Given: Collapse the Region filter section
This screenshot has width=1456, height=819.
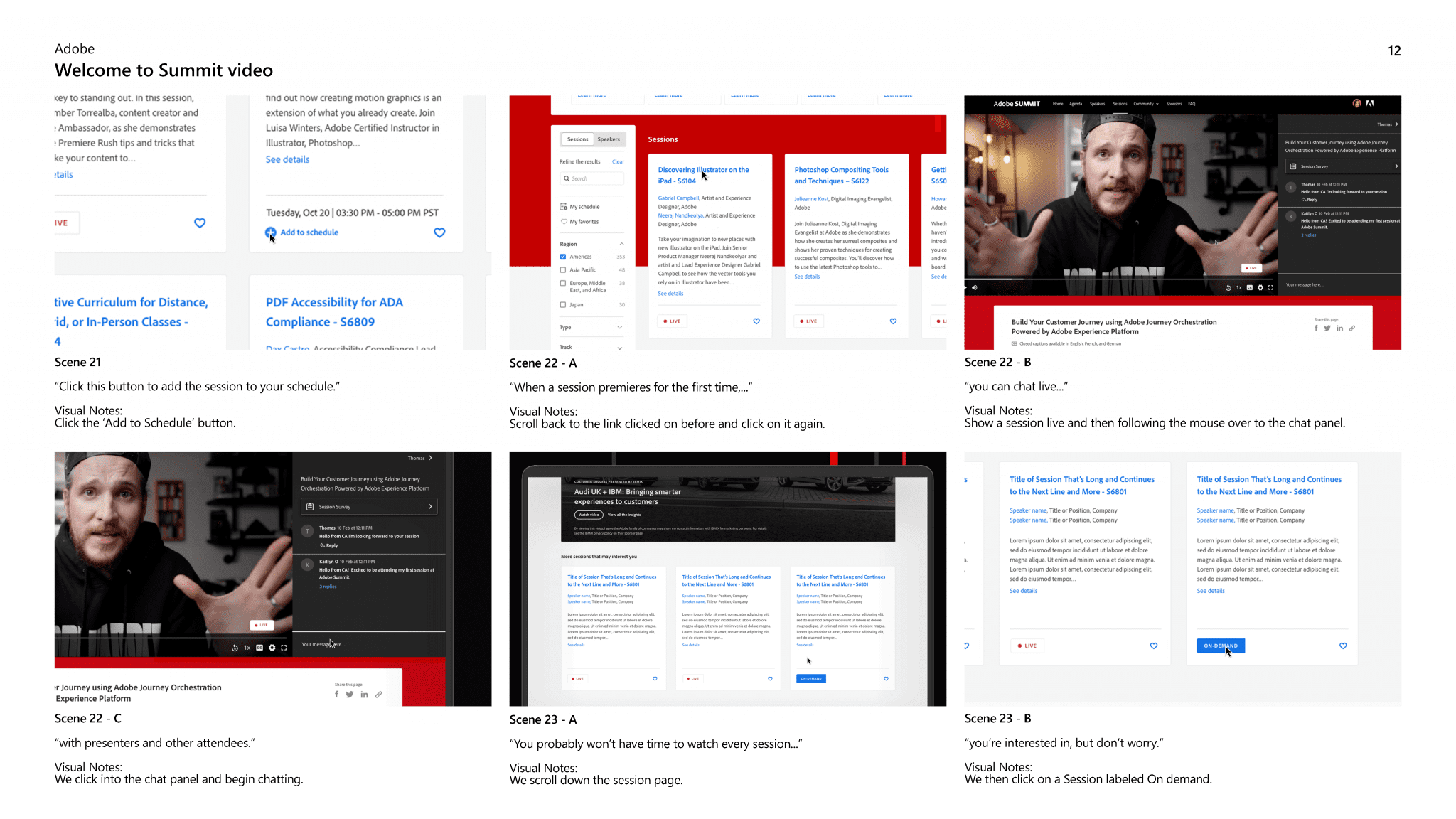Looking at the screenshot, I should (x=621, y=244).
